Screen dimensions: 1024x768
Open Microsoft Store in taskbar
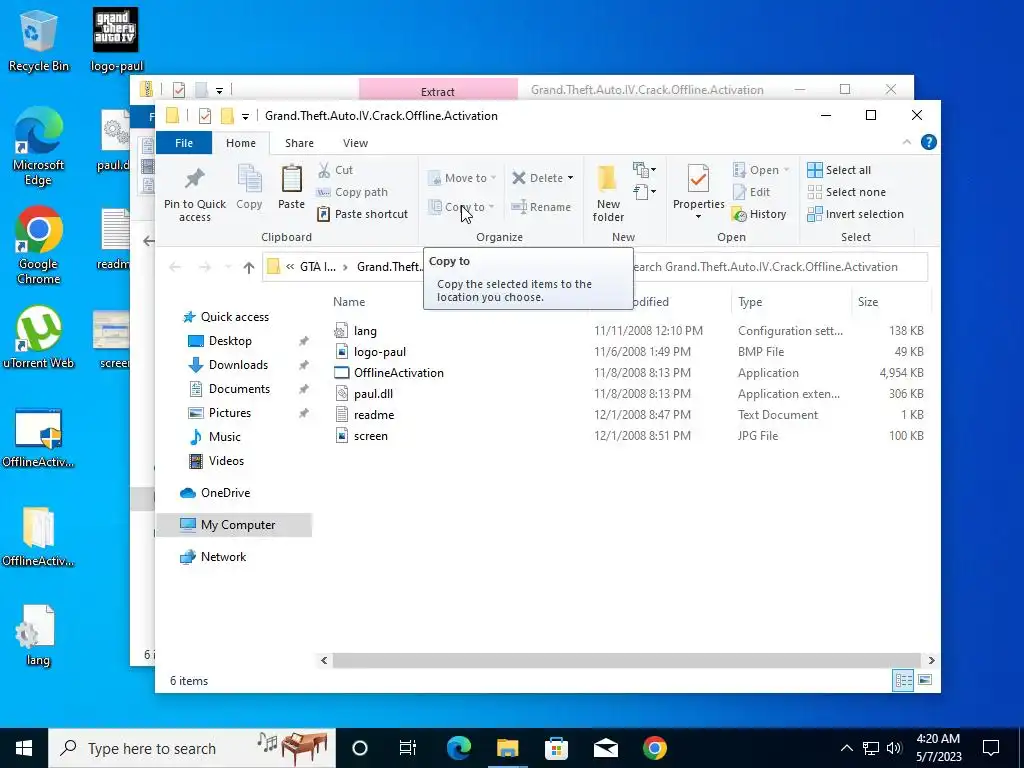pos(556,748)
